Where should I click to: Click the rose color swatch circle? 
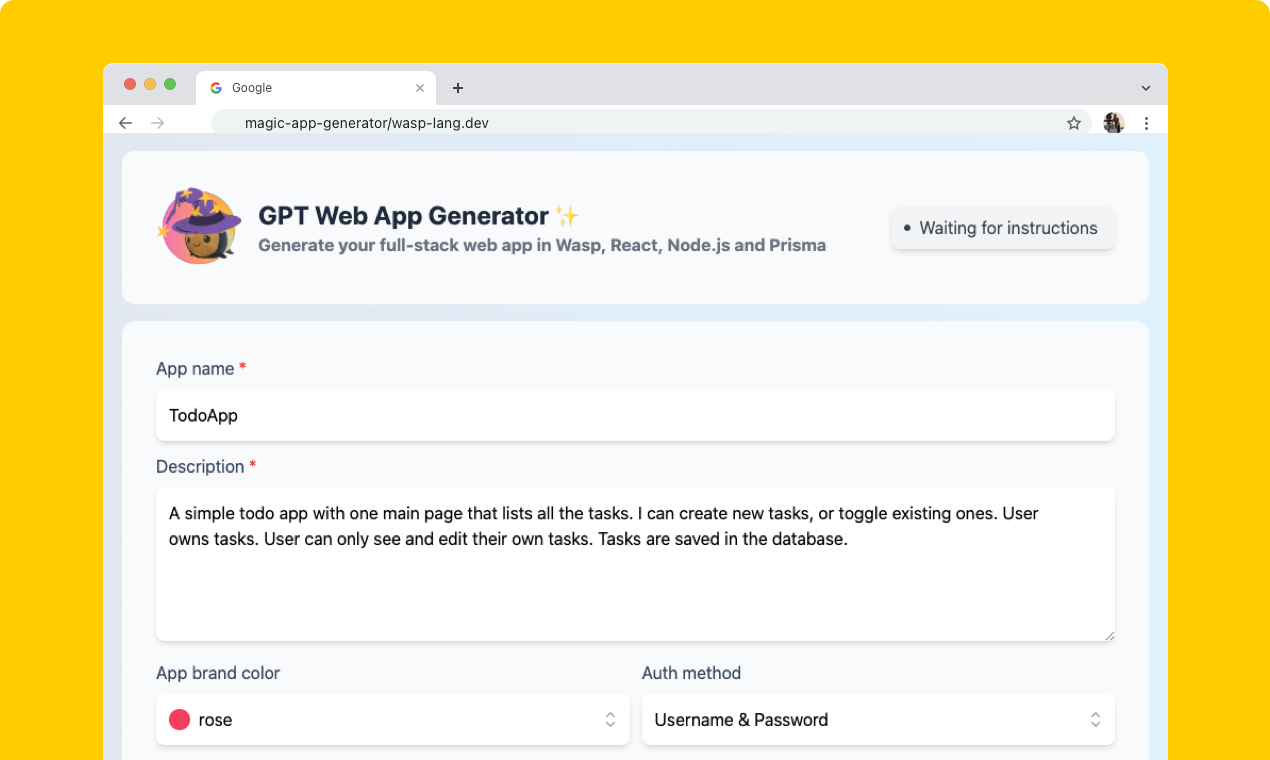click(x=180, y=720)
